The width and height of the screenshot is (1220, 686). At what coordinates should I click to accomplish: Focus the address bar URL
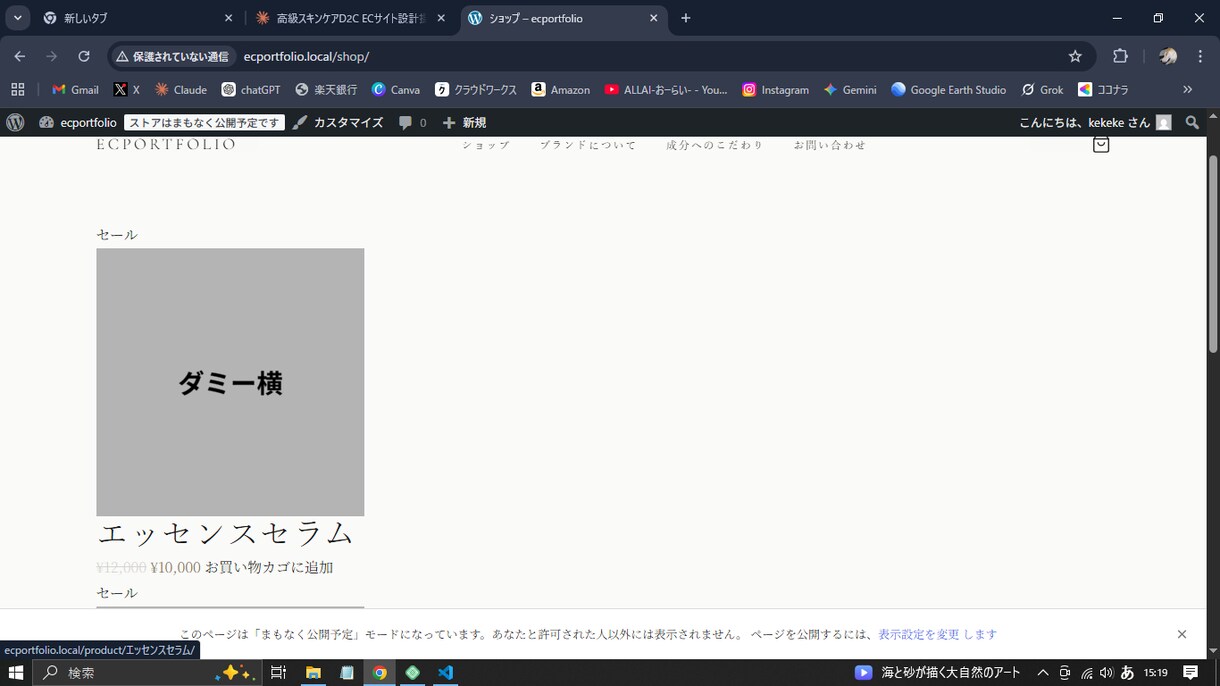click(306, 57)
